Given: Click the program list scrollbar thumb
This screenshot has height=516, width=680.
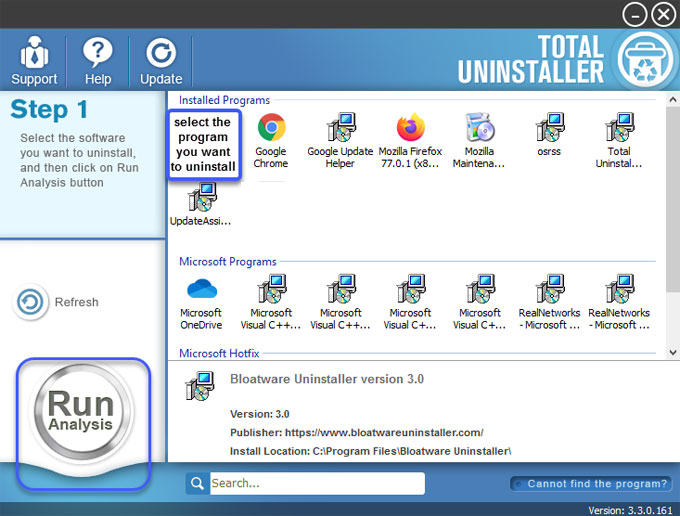Looking at the screenshot, I should (x=673, y=199).
